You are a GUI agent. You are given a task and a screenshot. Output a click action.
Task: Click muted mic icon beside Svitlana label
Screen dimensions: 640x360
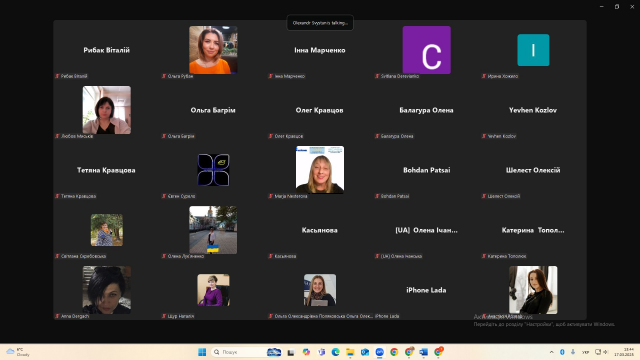click(x=377, y=76)
